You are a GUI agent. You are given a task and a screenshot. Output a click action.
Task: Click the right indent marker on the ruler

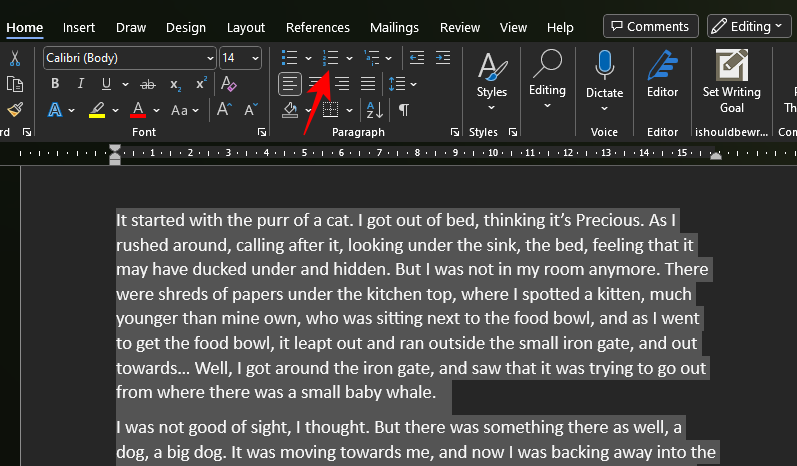(x=716, y=156)
